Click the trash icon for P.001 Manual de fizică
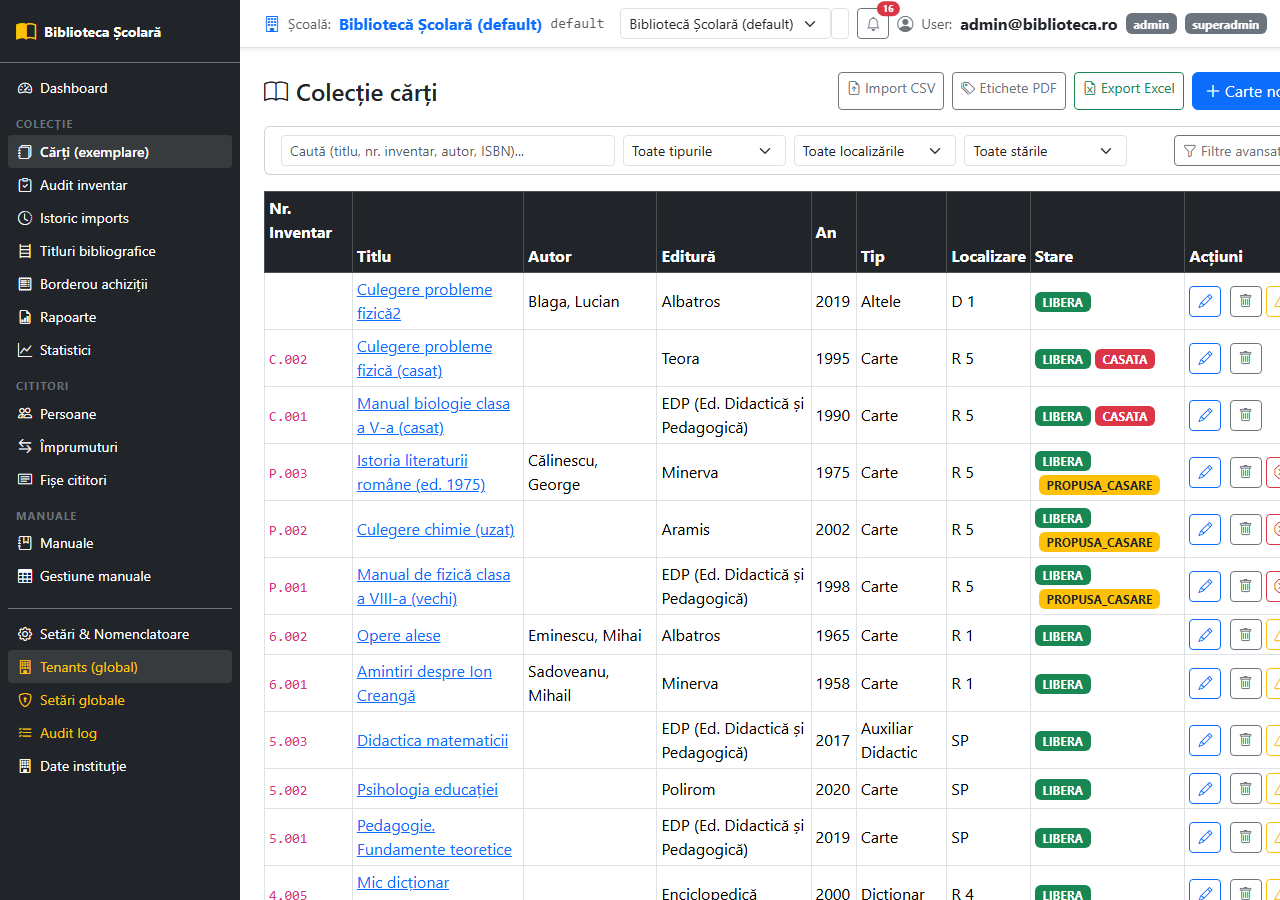The height and width of the screenshot is (900, 1280). [1245, 586]
